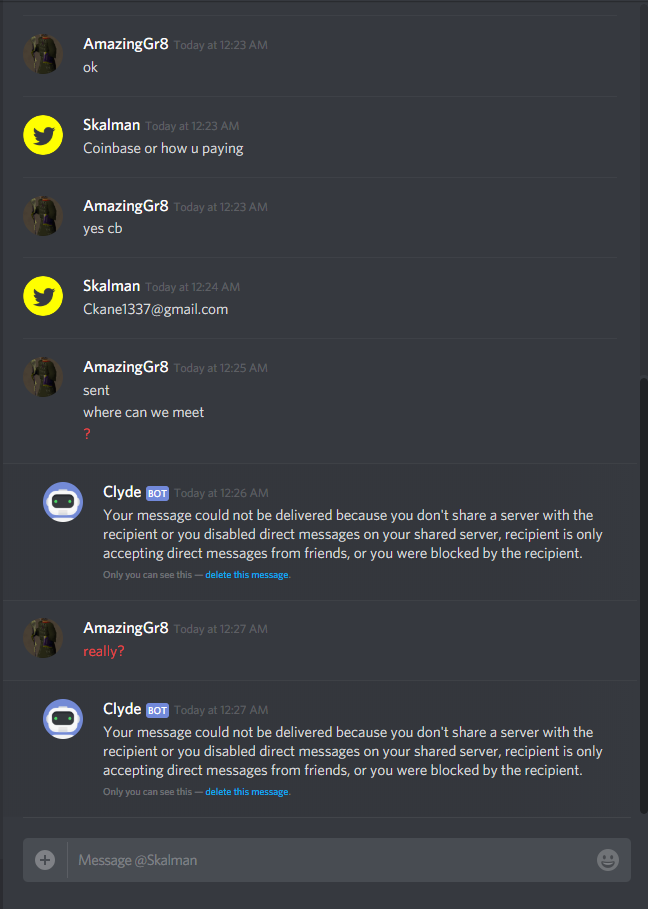This screenshot has width=648, height=909.
Task: Click the Clyde username at 12:26 AM
Action: 122,492
